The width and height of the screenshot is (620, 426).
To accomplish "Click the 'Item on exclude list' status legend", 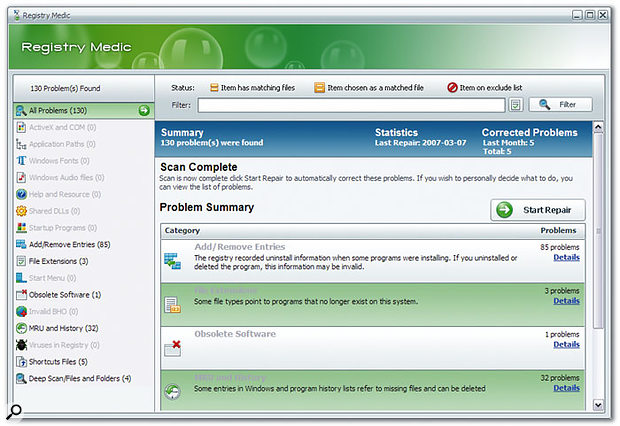I will coord(485,88).
